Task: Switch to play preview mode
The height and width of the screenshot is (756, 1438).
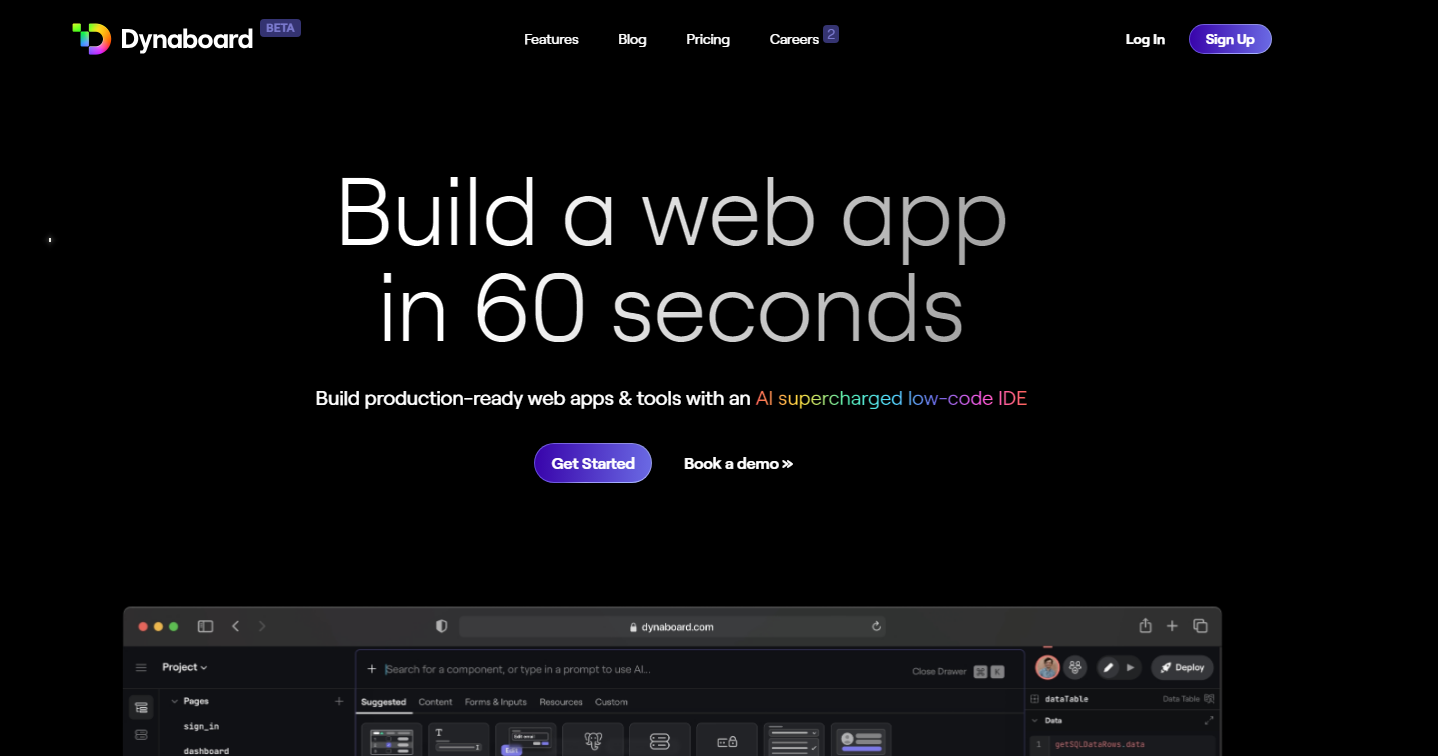Action: pyautogui.click(x=1131, y=667)
